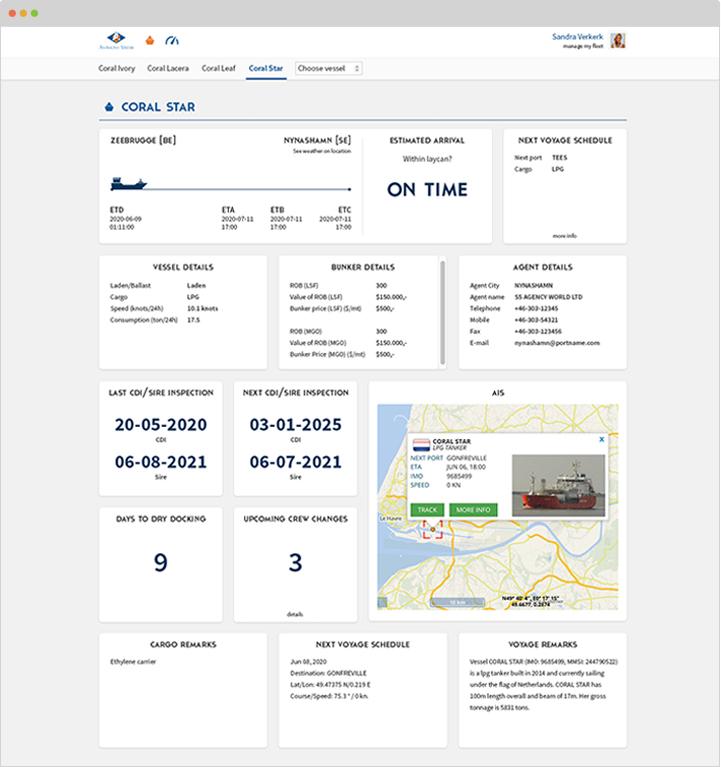The image size is (721, 767).
Task: Click the Bunker Details scrollbar
Action: click(442, 313)
